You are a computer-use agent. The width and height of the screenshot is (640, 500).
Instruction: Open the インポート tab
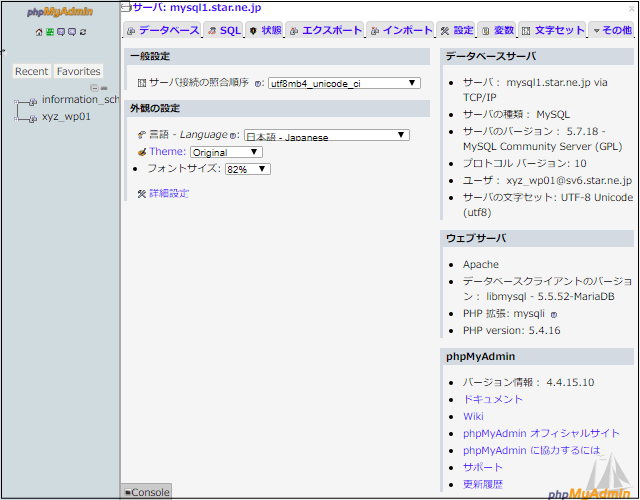pos(400,30)
